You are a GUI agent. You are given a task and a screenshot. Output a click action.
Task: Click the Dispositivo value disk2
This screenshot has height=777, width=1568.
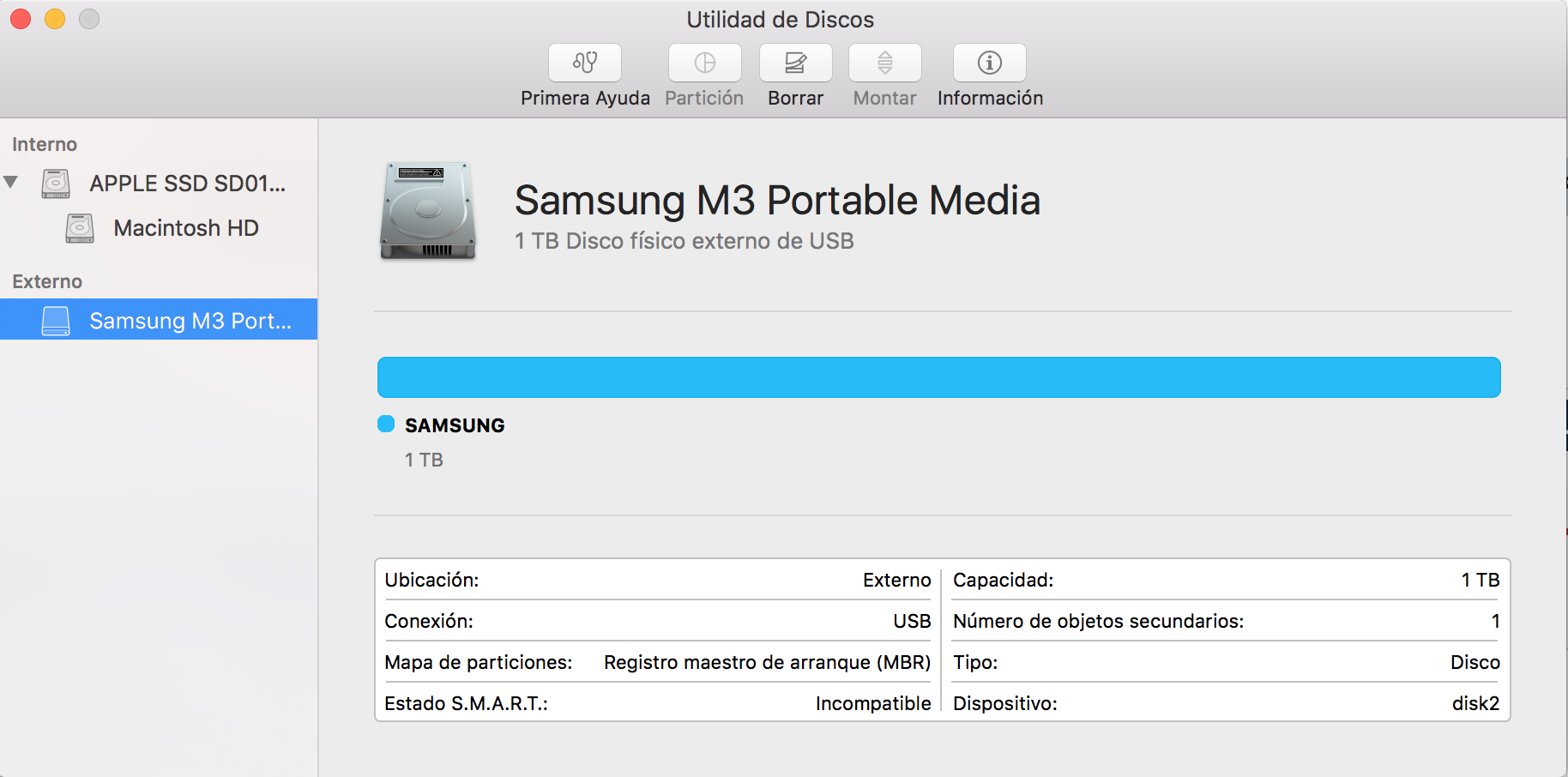(x=1476, y=703)
